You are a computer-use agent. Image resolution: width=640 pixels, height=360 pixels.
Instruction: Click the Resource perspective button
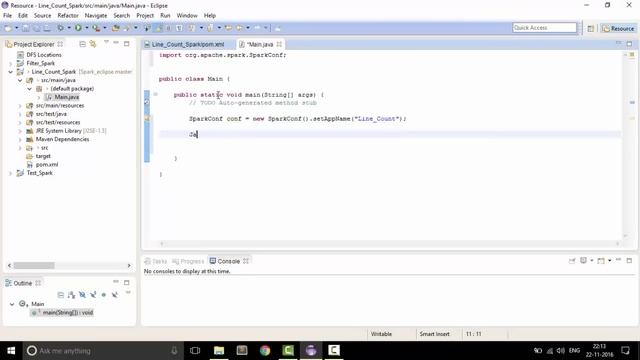[x=618, y=28]
